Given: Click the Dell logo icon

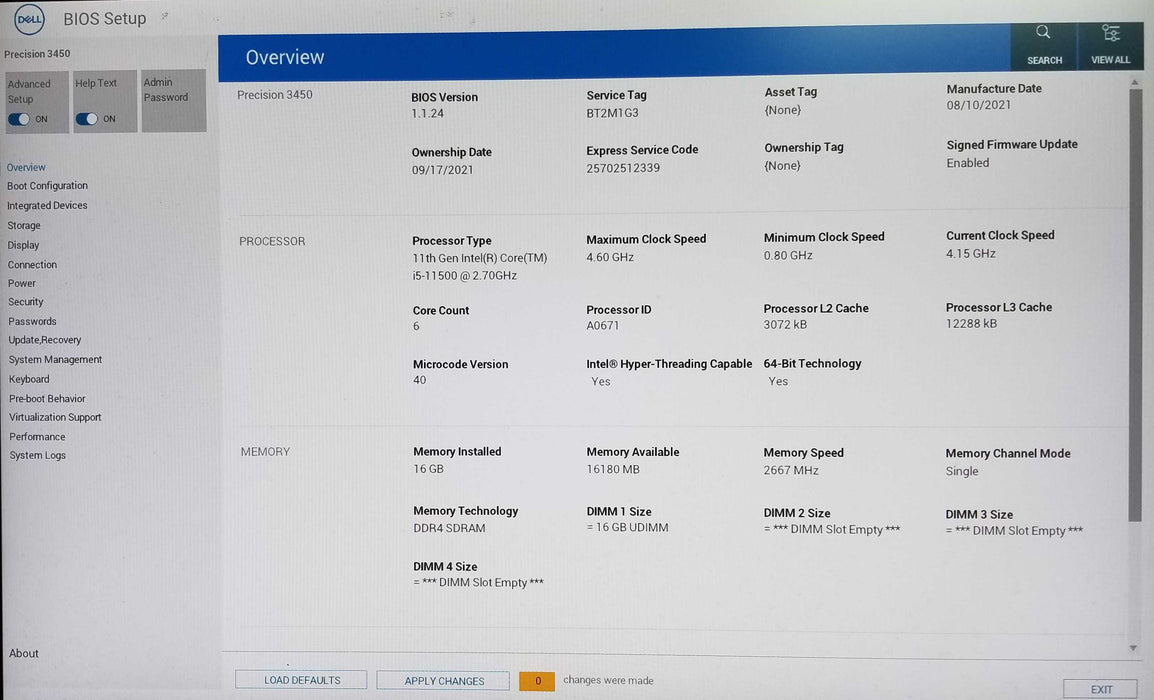Looking at the screenshot, I should (28, 18).
